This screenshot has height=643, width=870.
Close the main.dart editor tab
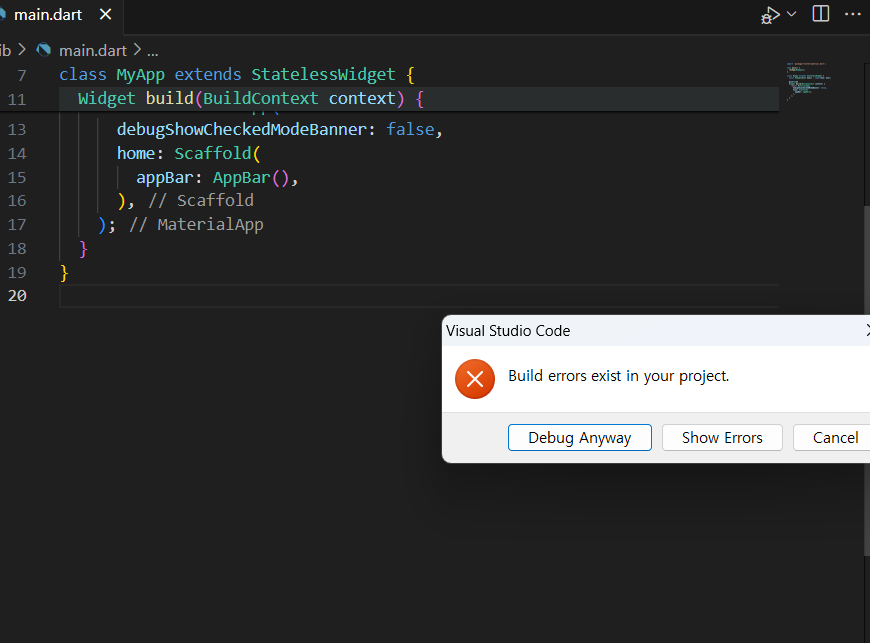(105, 14)
